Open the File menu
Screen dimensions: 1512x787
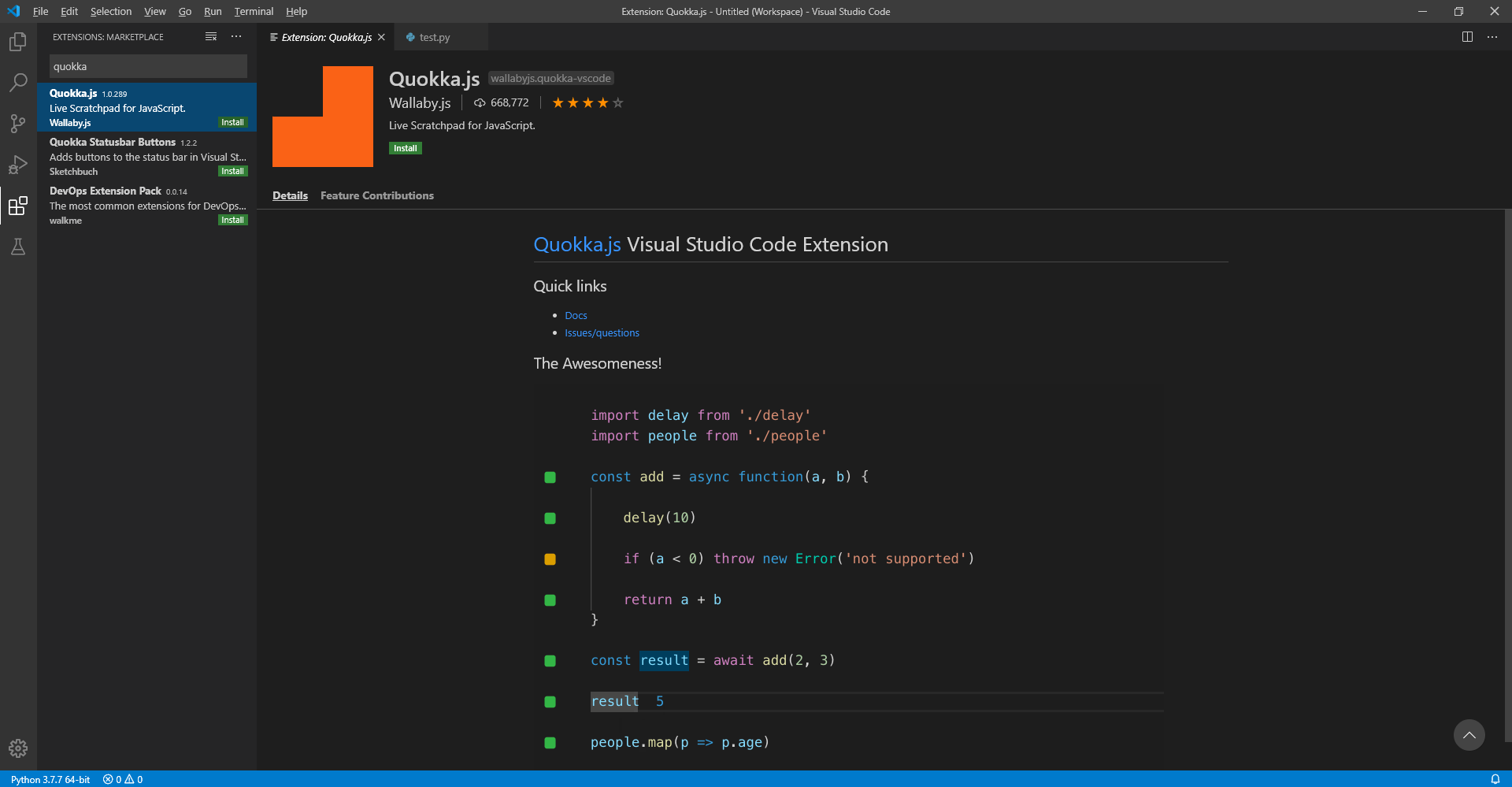(41, 11)
